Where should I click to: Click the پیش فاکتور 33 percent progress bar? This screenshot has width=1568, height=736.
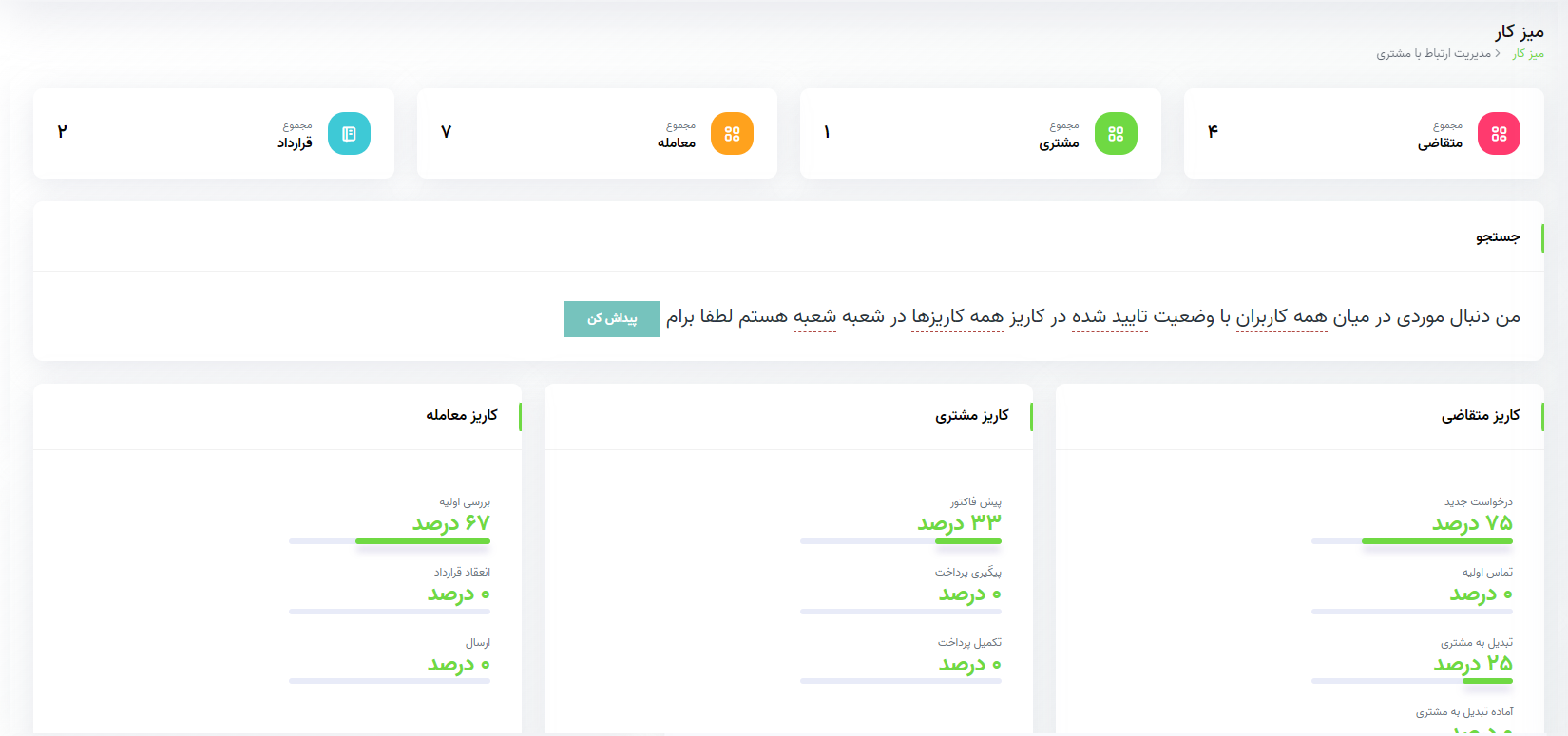(x=901, y=541)
